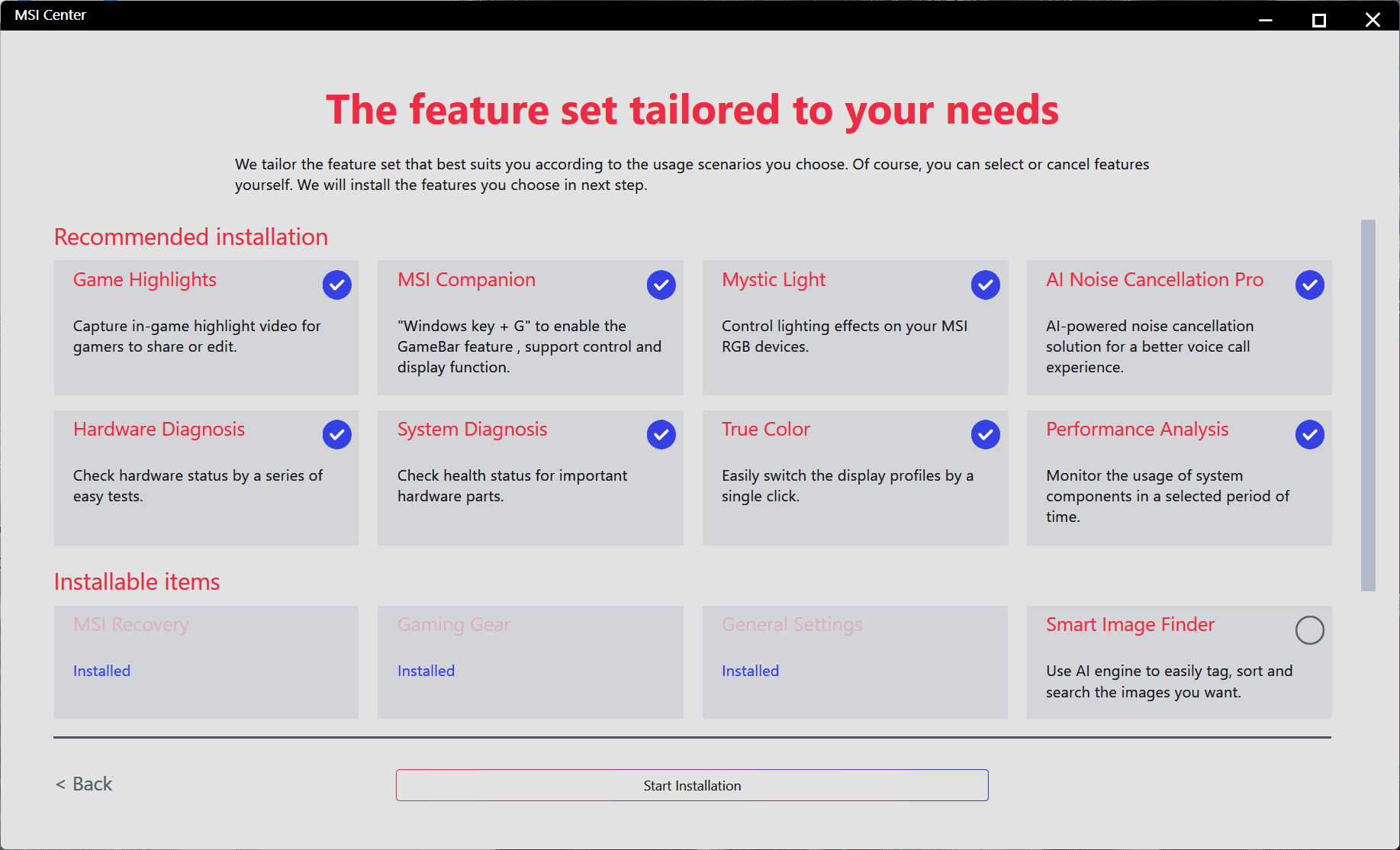This screenshot has height=850, width=1400.
Task: Deselect the MSI Companion feature checkmark
Action: click(661, 285)
